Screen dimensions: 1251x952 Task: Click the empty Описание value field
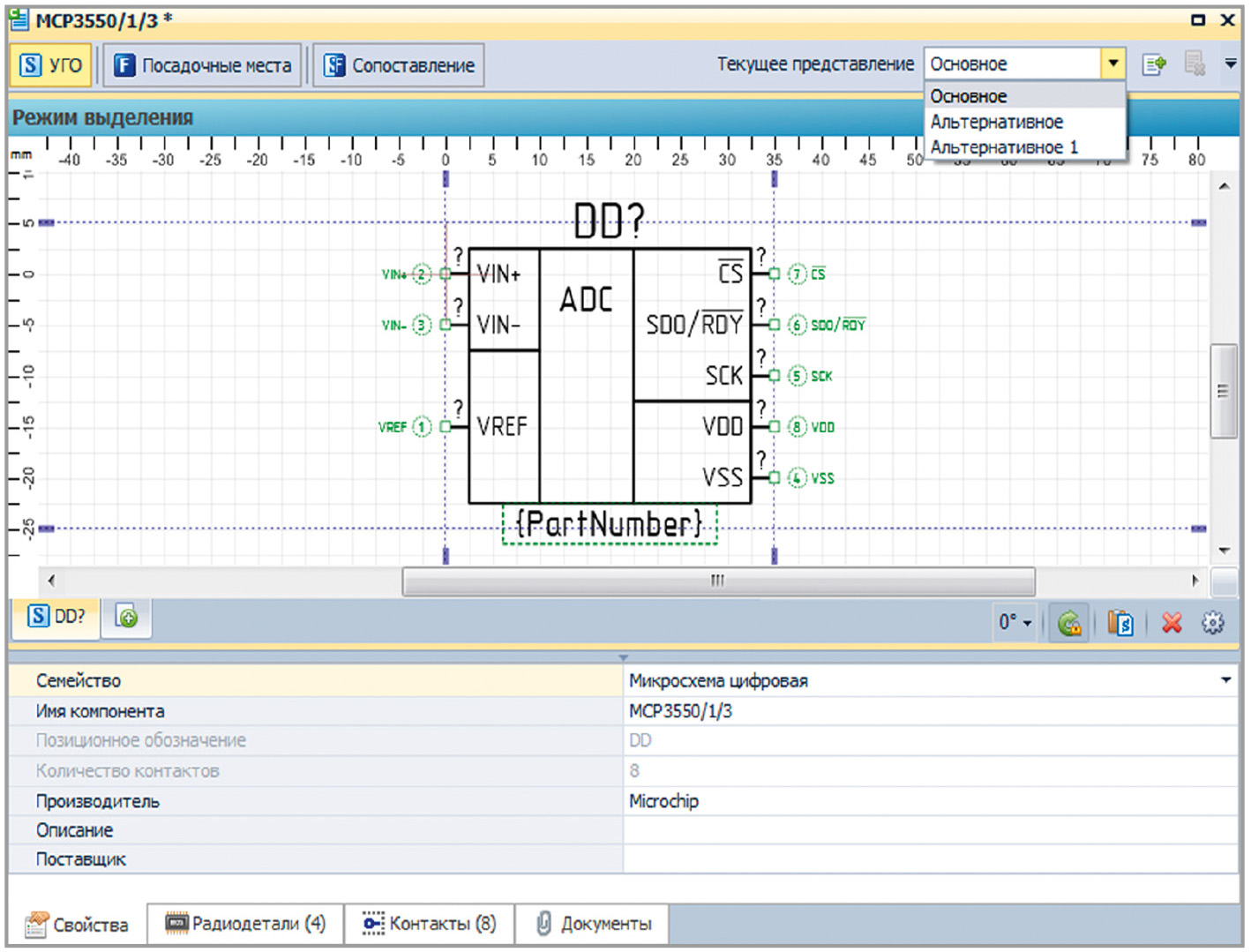click(931, 830)
